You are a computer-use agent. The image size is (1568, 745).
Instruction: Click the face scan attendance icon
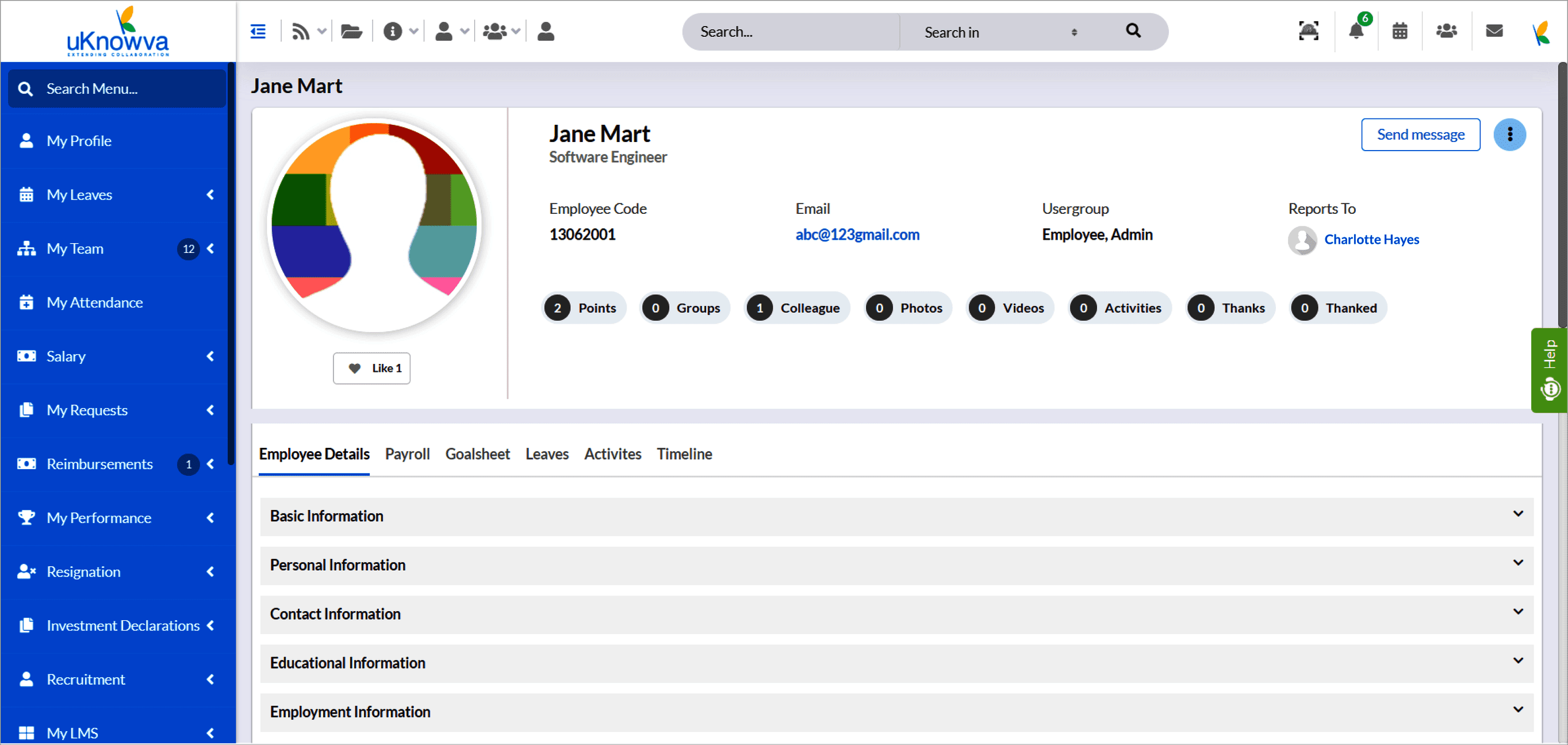coord(1308,31)
